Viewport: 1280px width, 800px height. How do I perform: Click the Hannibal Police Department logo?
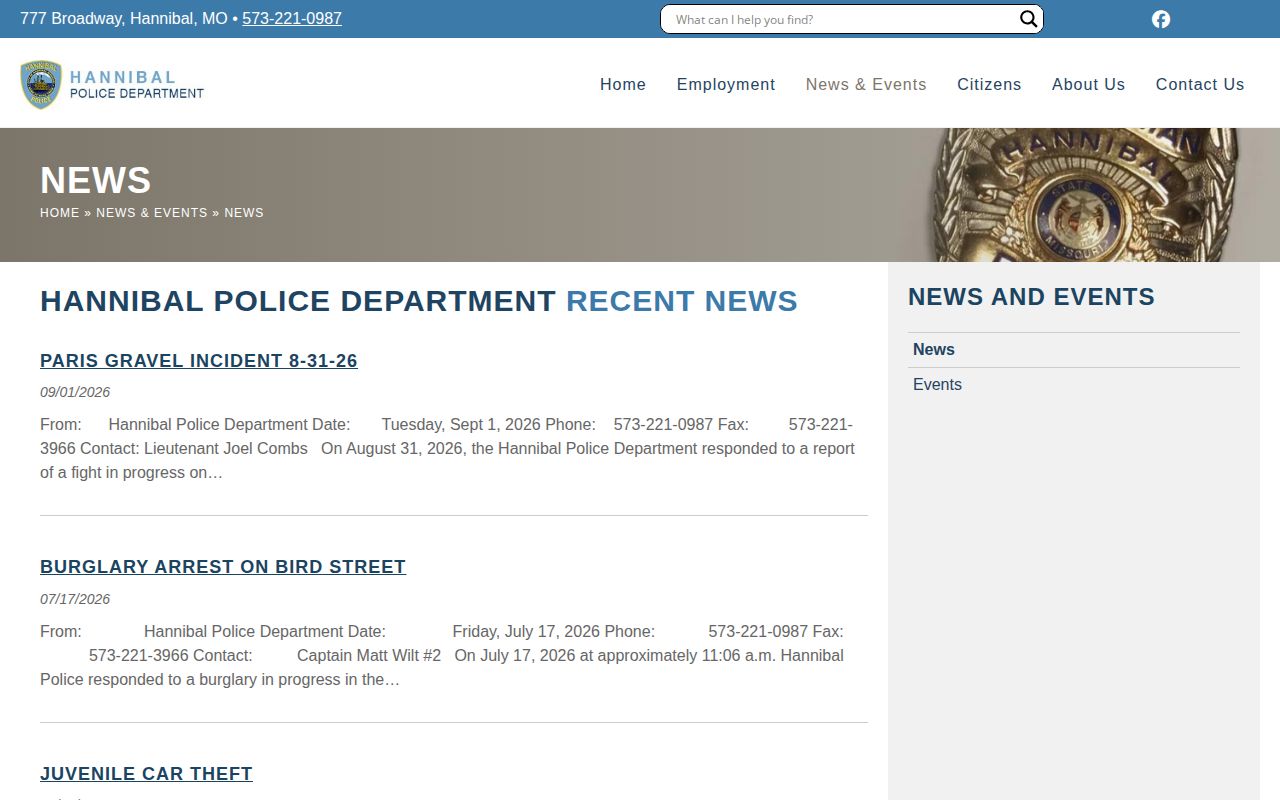click(x=112, y=85)
